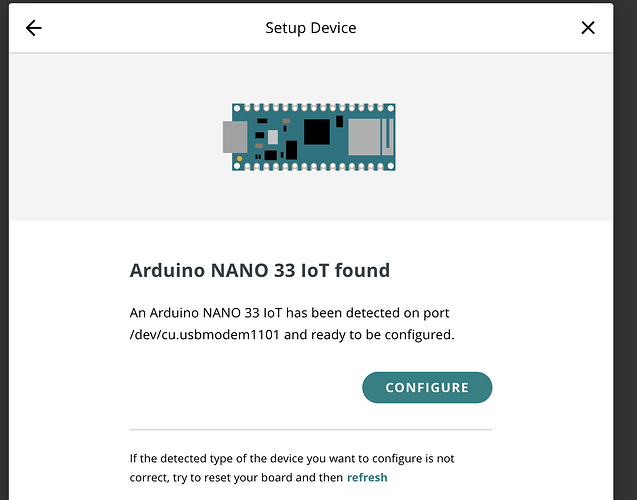Click the large black chip on the board
Image resolution: width=637 pixels, height=500 pixels.
(x=317, y=131)
